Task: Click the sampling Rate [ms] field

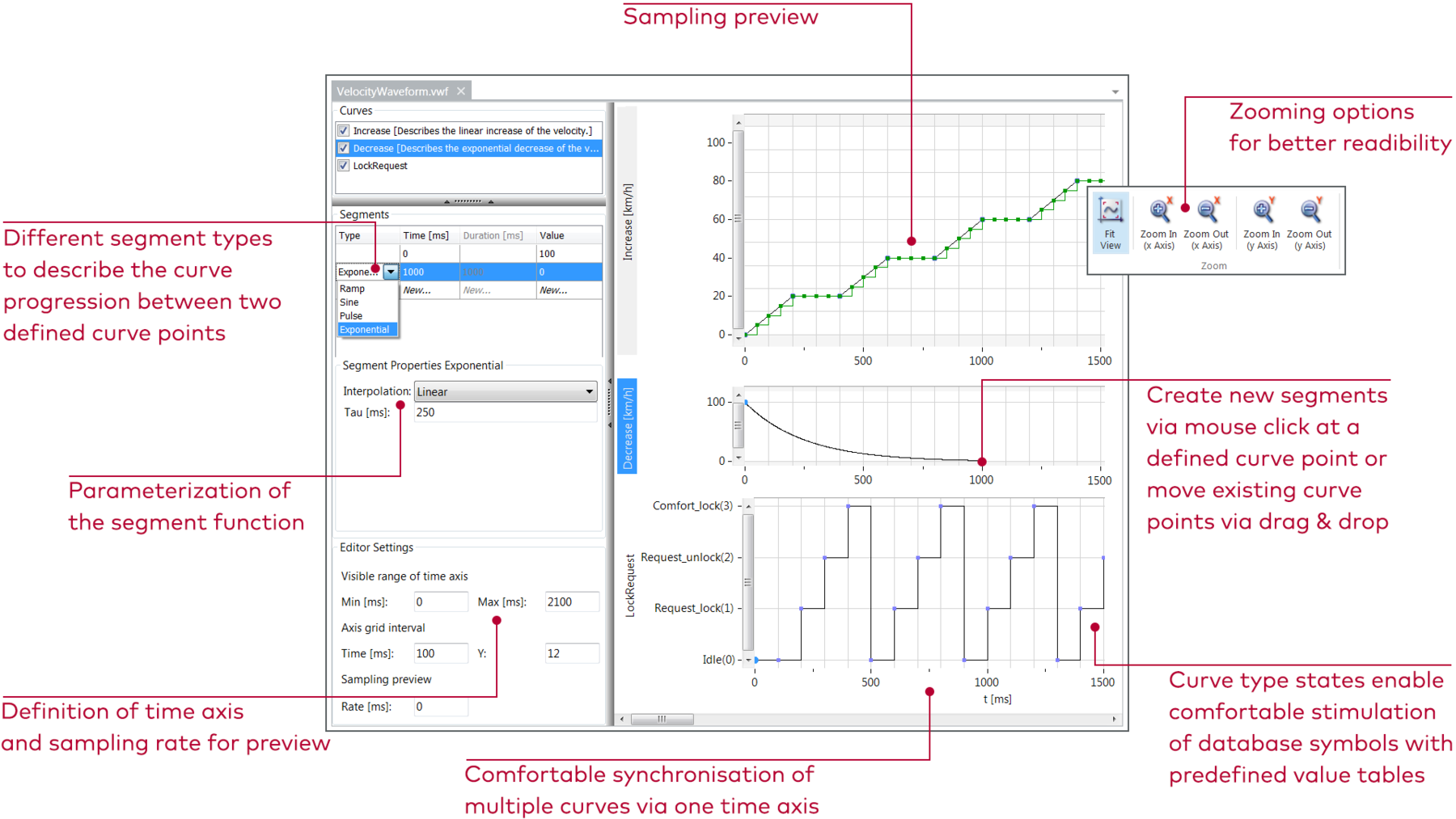Action: tap(440, 707)
